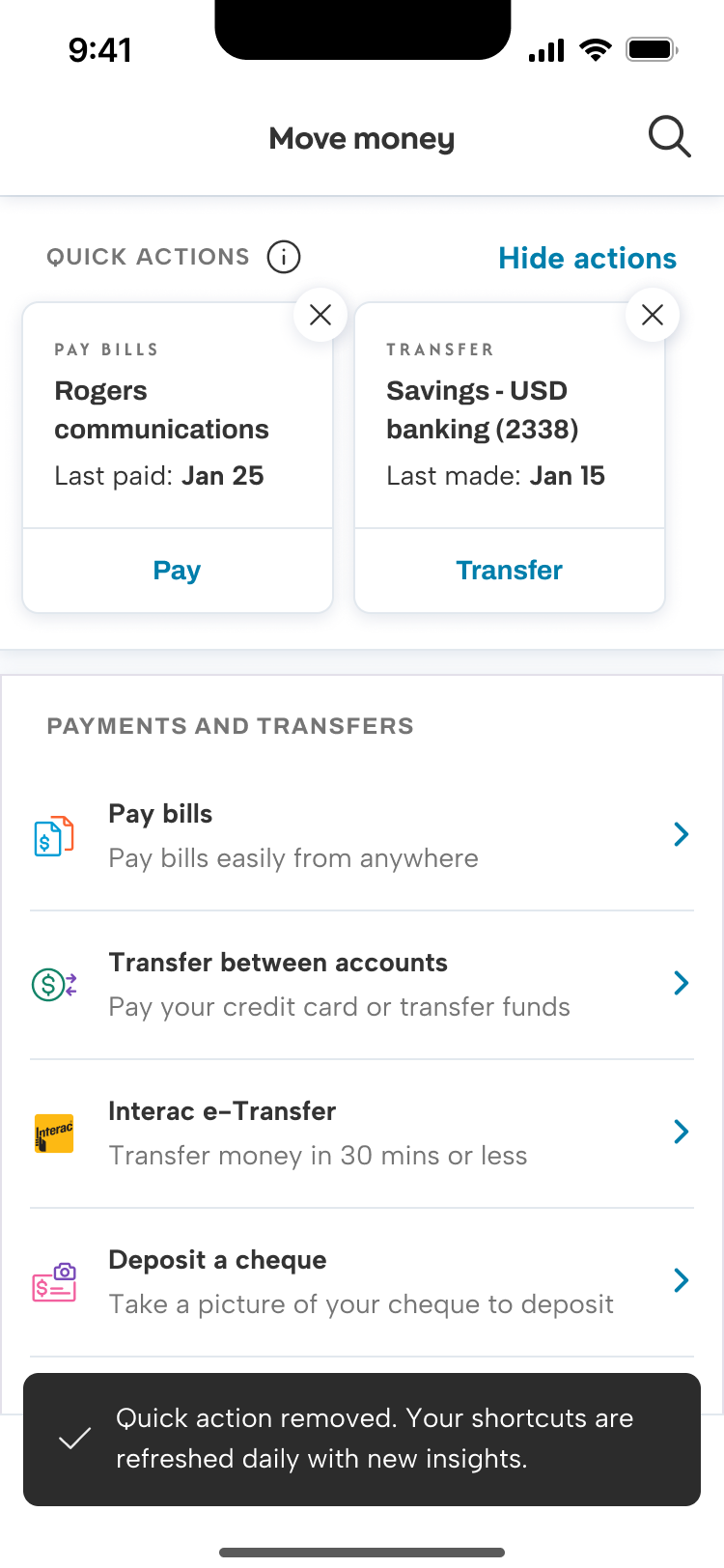Toggle Hide actions link
The height and width of the screenshot is (1568, 724).
pyautogui.click(x=587, y=259)
